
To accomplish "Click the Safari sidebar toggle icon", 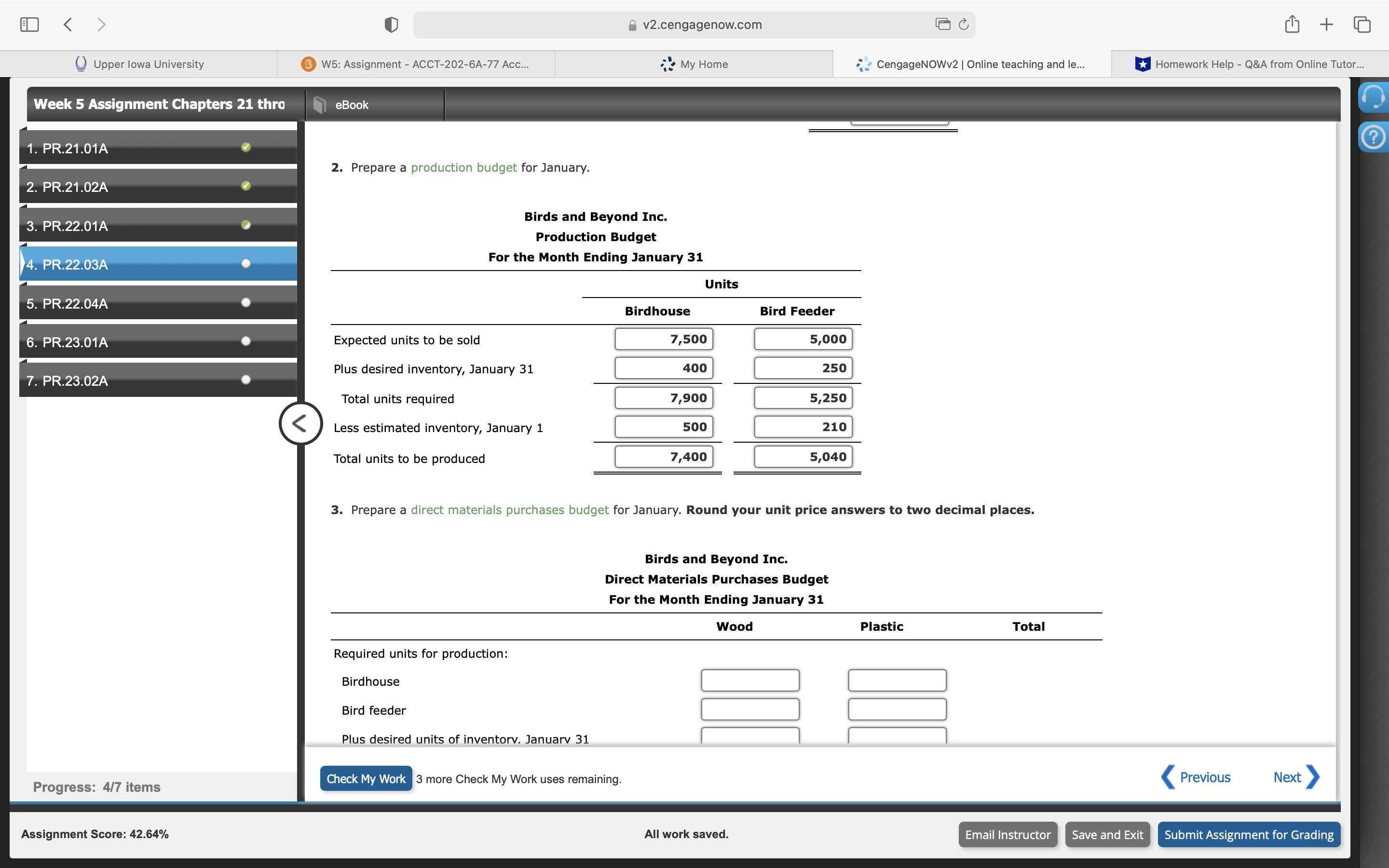I will pos(29,24).
